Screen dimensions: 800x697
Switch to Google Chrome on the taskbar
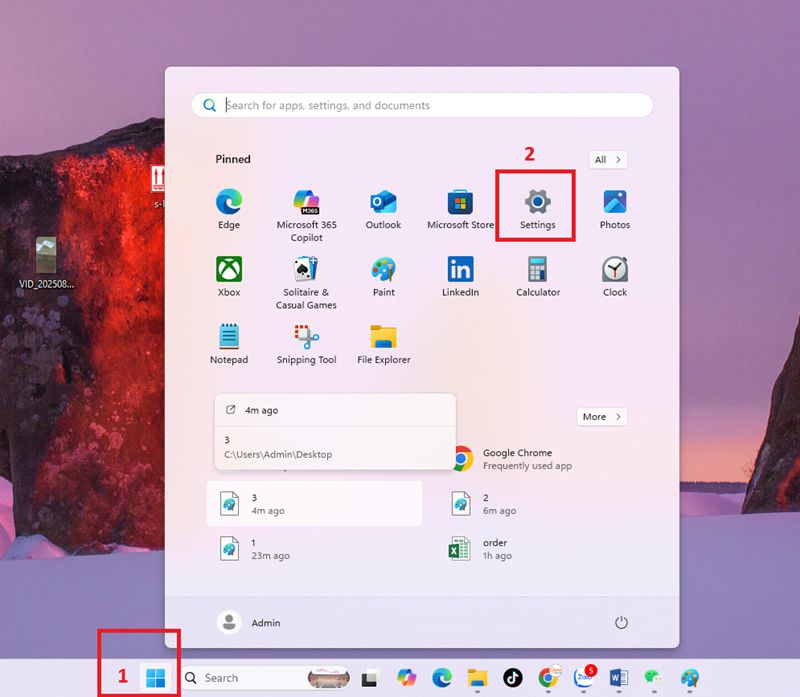[x=548, y=678]
